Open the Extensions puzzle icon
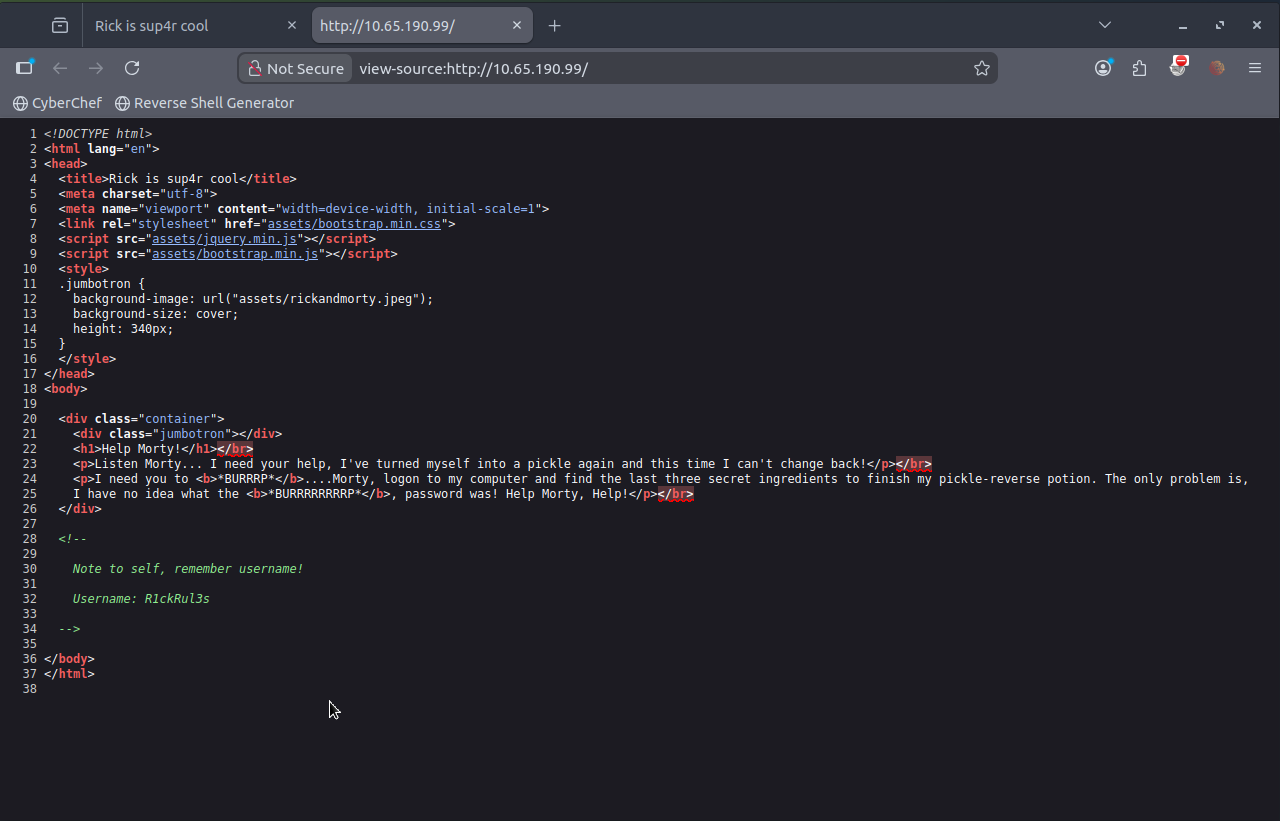Screen dimensions: 1280x821 [x=1140, y=68]
